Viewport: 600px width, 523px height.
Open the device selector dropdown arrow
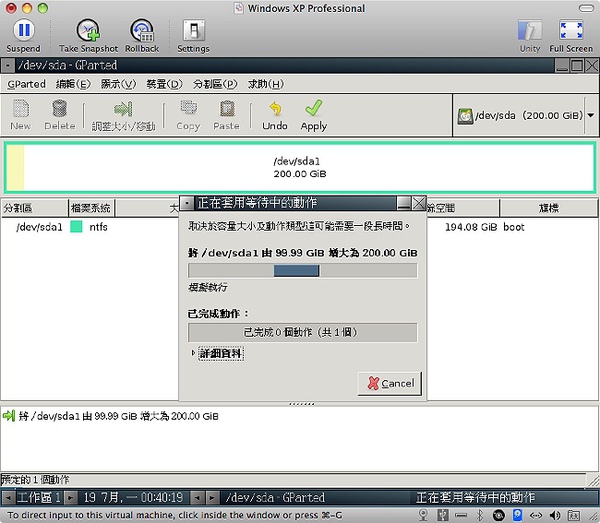591,115
